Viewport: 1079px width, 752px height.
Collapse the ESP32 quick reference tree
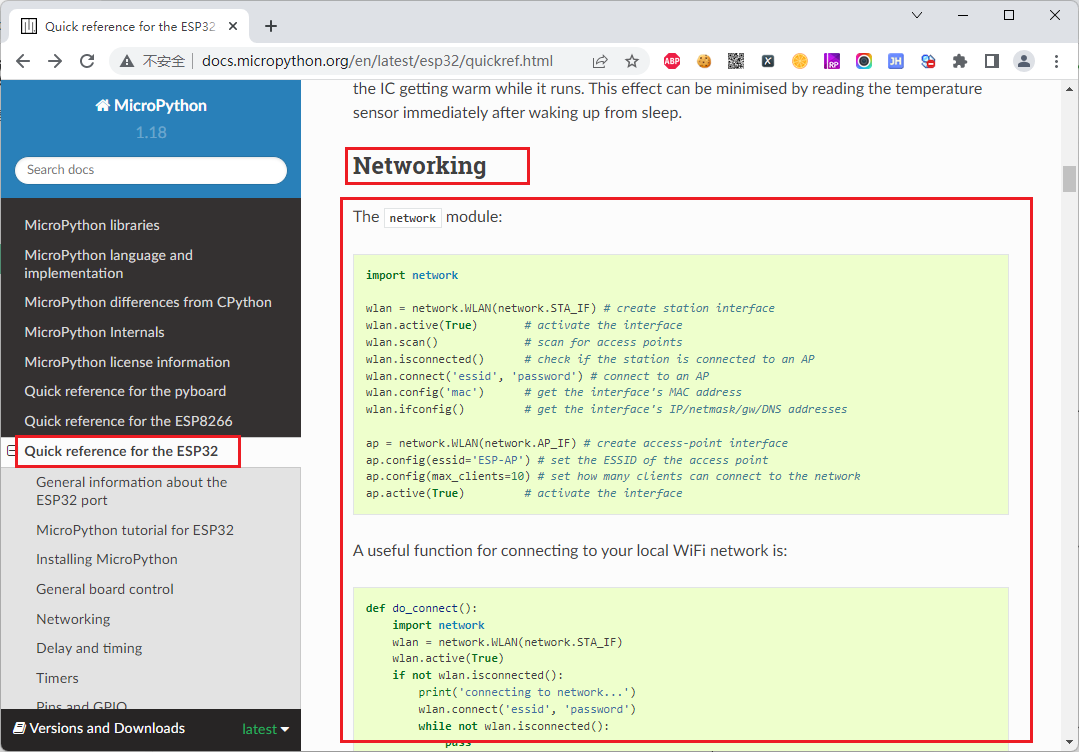[x=11, y=451]
